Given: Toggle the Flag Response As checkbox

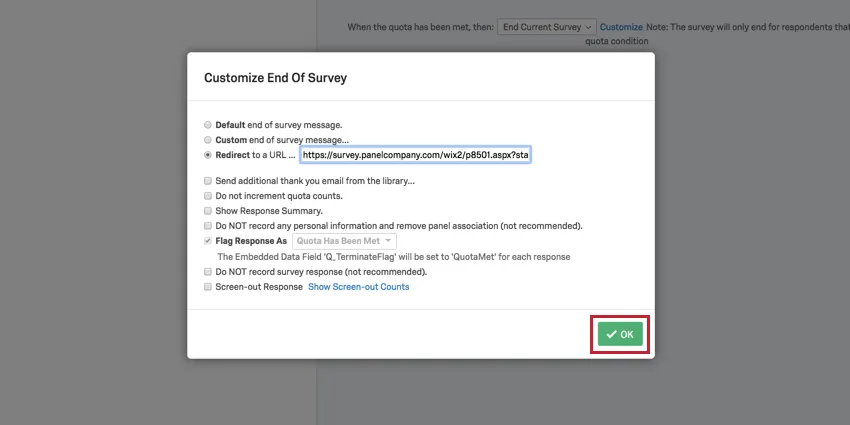Looking at the screenshot, I should tap(207, 241).
